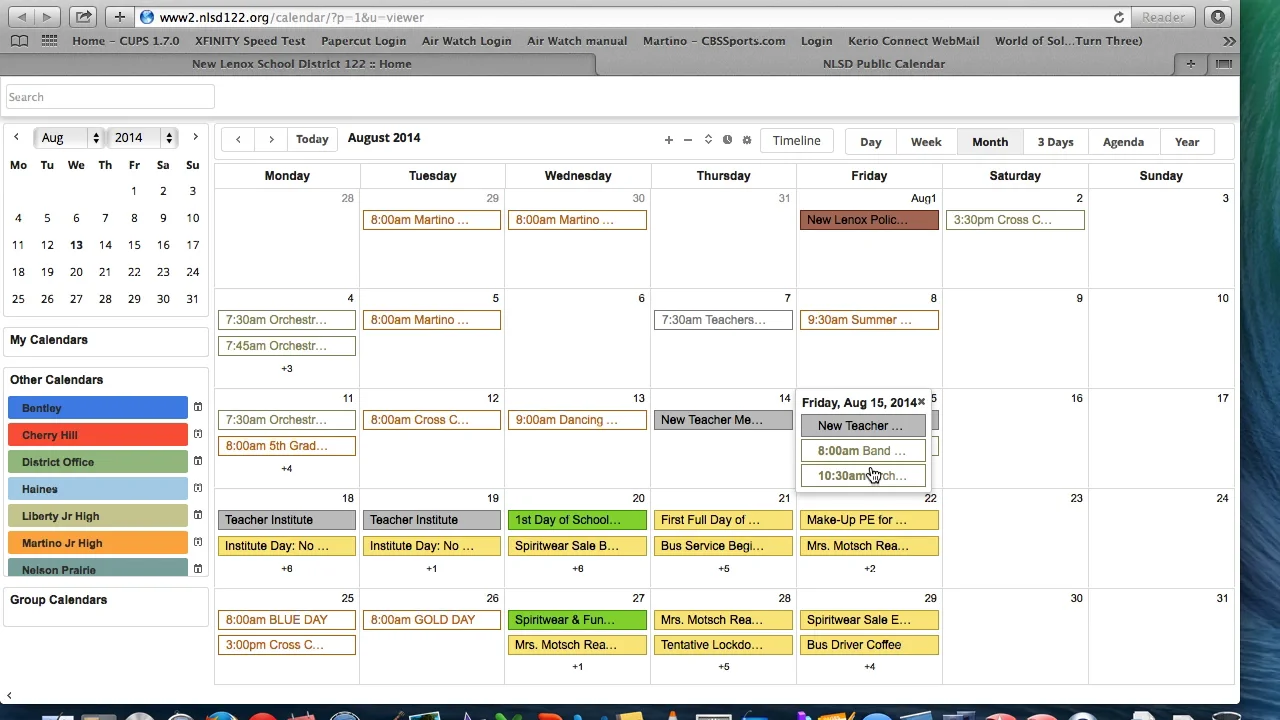Toggle the Martino Jr High calendar
Screen dimensions: 1280x720
point(98,543)
